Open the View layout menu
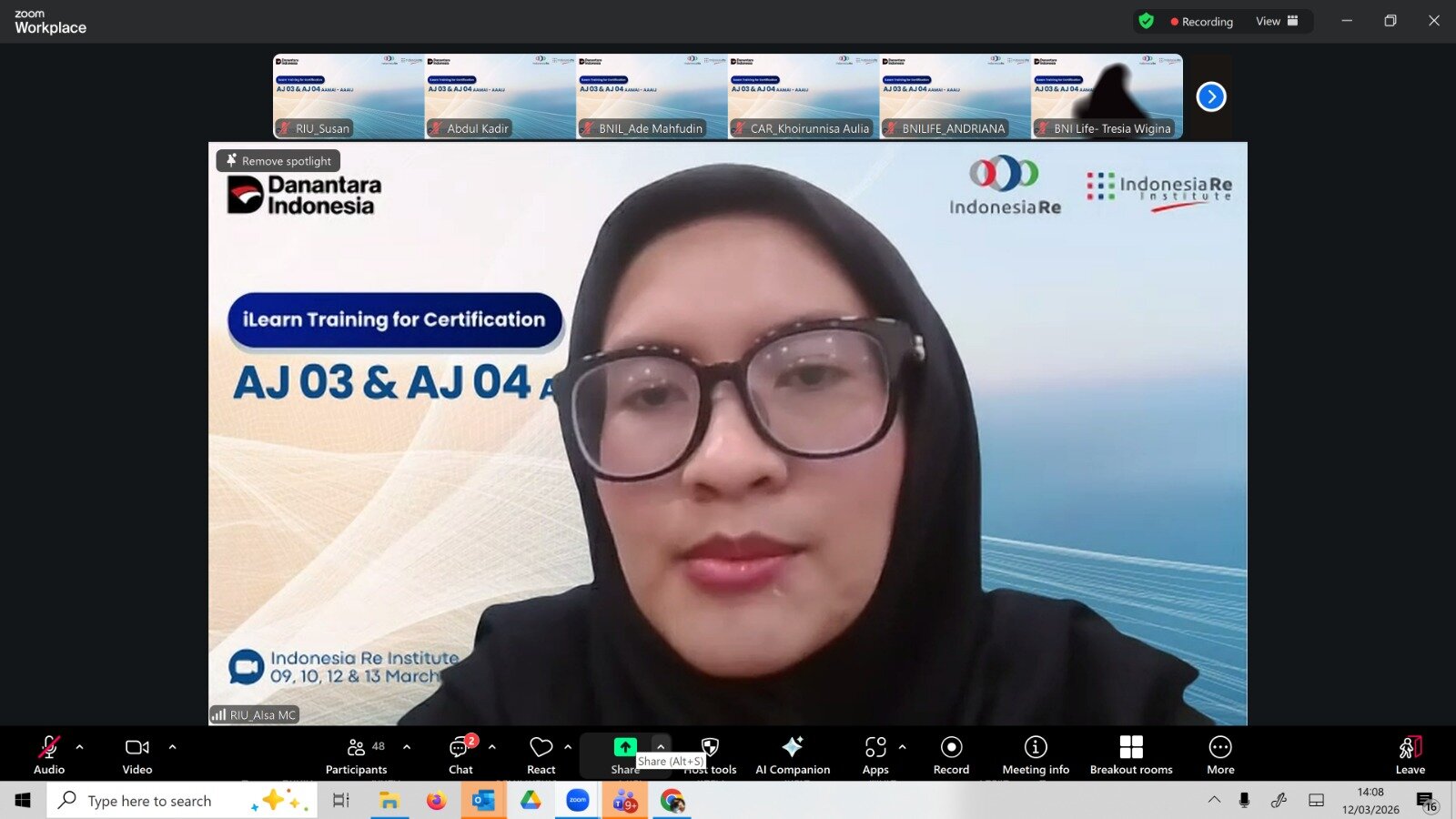1456x819 pixels. coord(1277,21)
